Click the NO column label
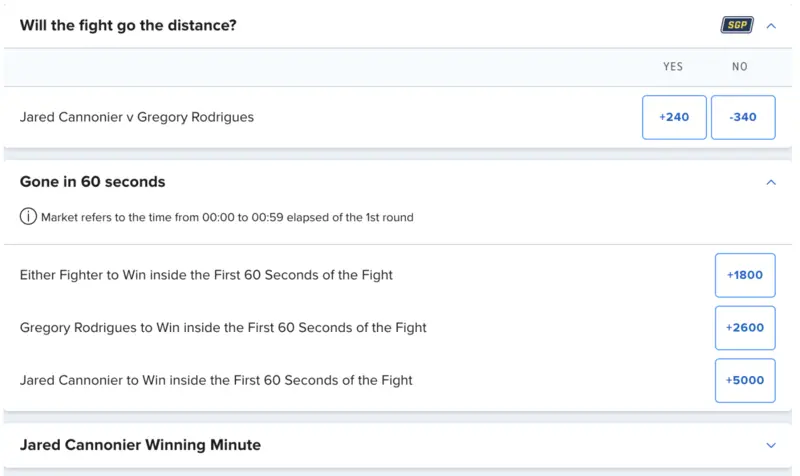800x476 pixels. [x=740, y=67]
